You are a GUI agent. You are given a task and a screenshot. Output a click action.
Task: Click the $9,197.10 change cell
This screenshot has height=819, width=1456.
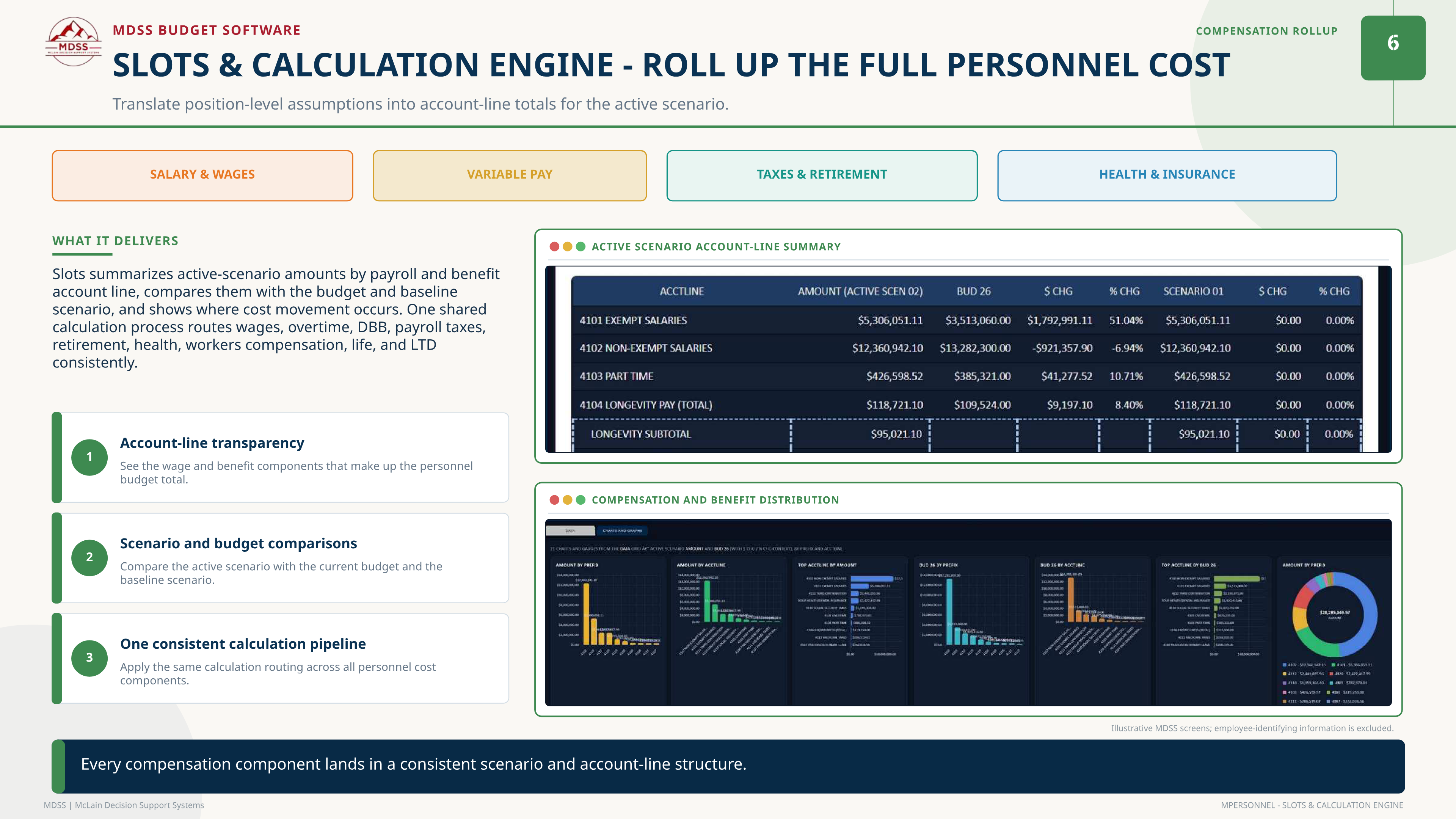tap(1069, 405)
